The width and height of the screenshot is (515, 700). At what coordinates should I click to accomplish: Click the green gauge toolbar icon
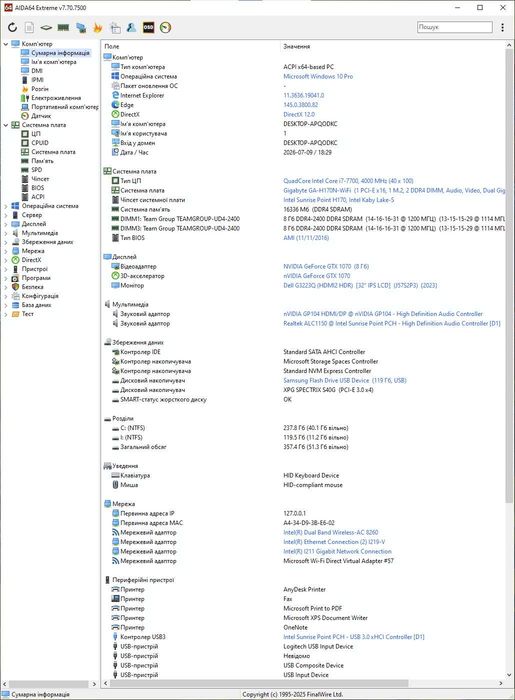click(166, 28)
